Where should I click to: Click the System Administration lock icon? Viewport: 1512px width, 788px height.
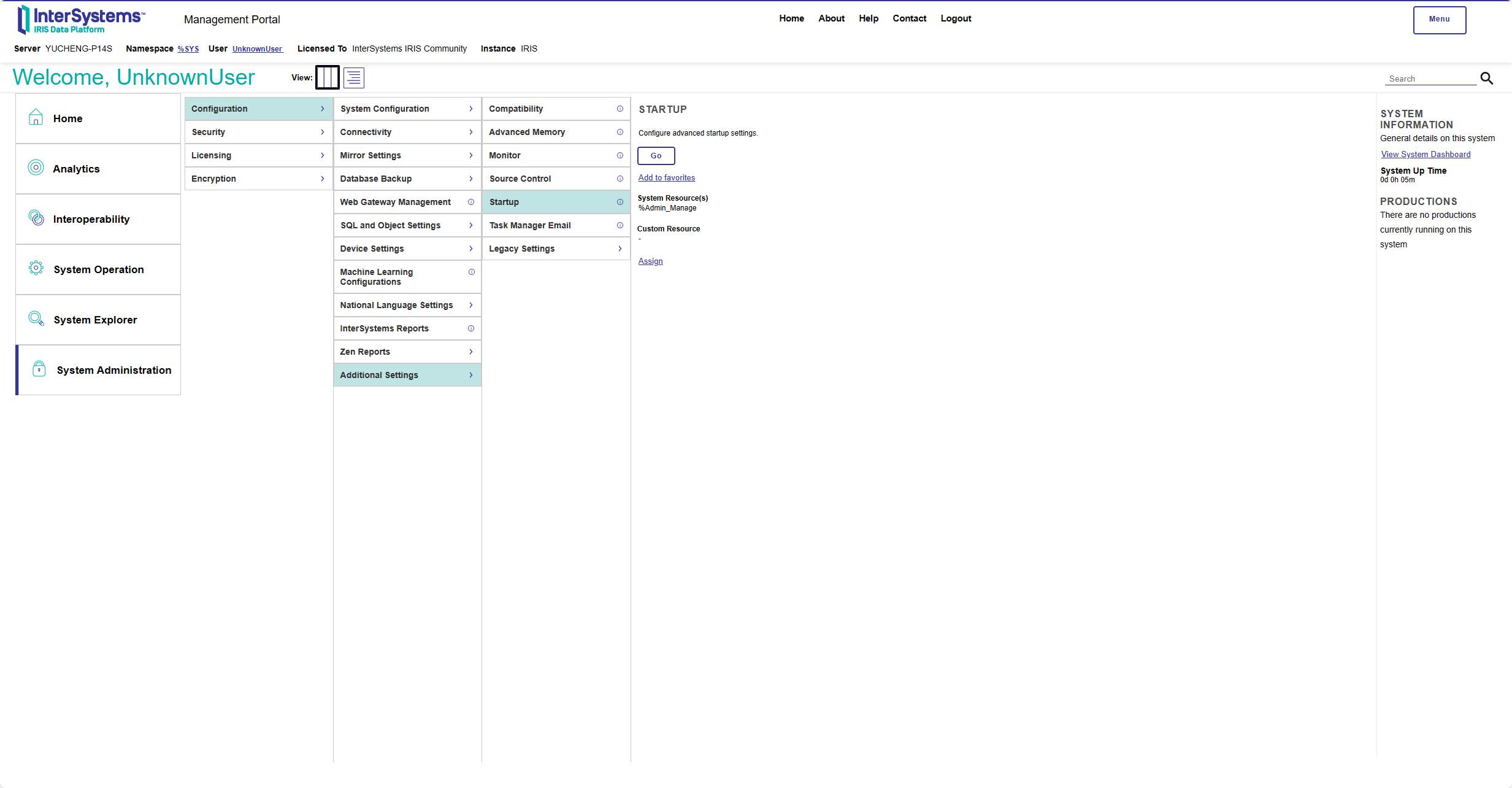tap(39, 369)
